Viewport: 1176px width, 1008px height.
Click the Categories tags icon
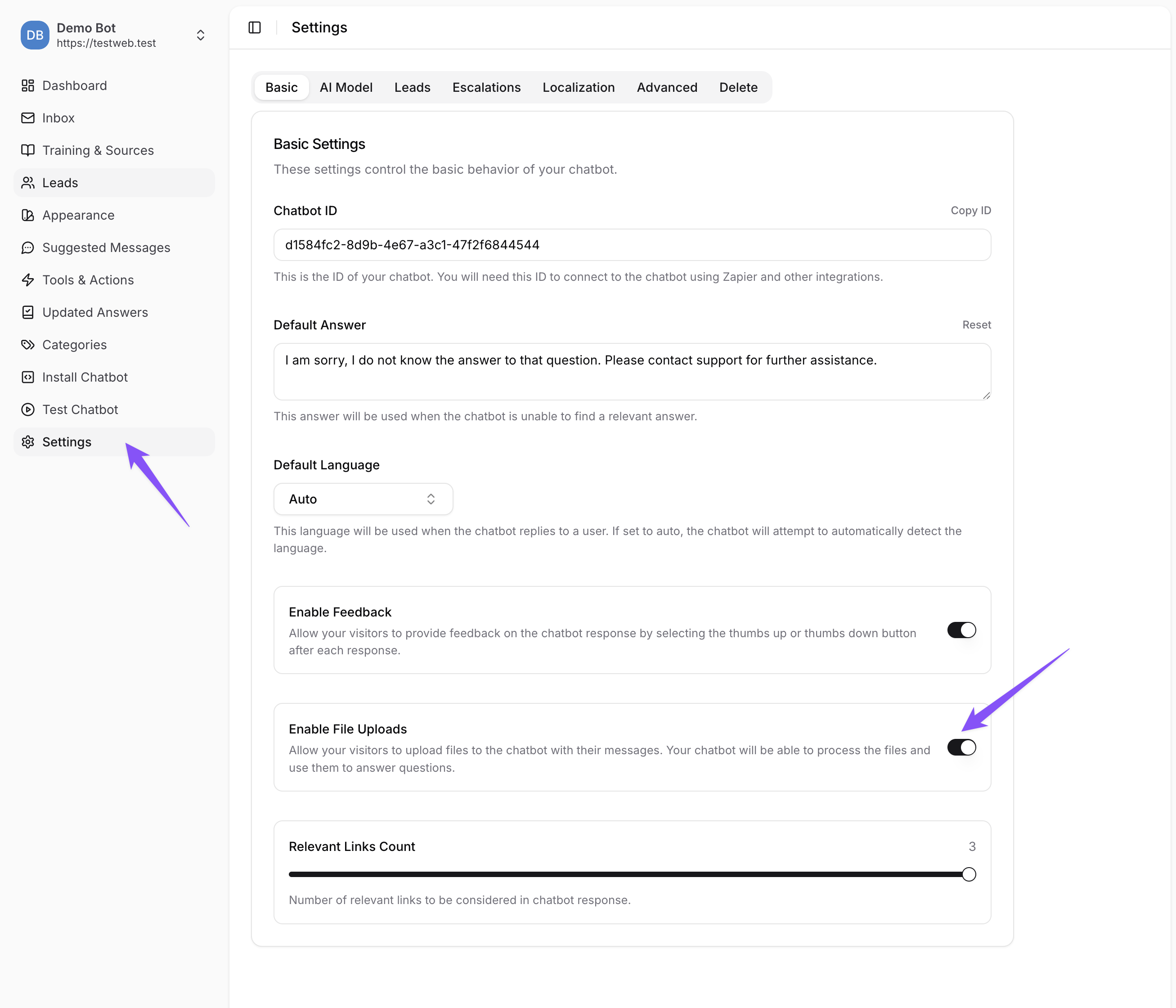(28, 345)
